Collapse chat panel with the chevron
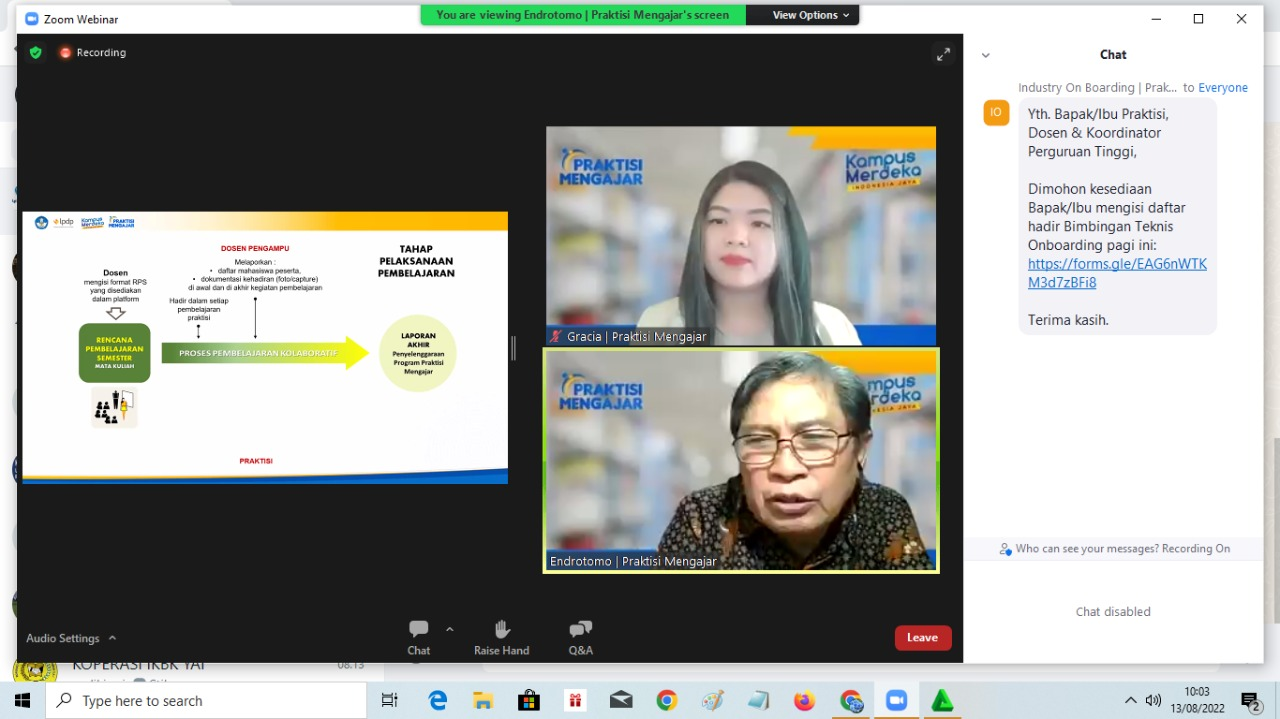 985,55
